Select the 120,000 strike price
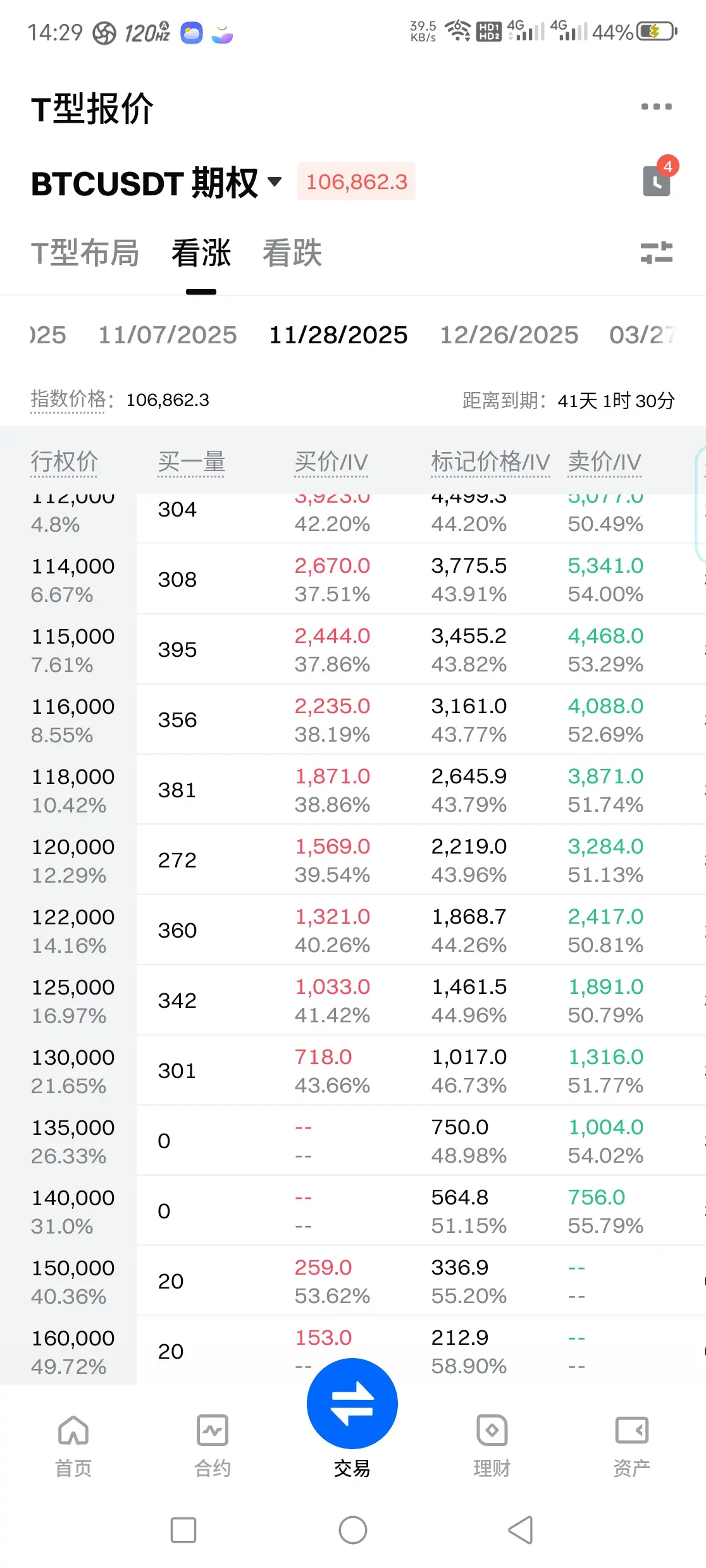 pyautogui.click(x=73, y=847)
